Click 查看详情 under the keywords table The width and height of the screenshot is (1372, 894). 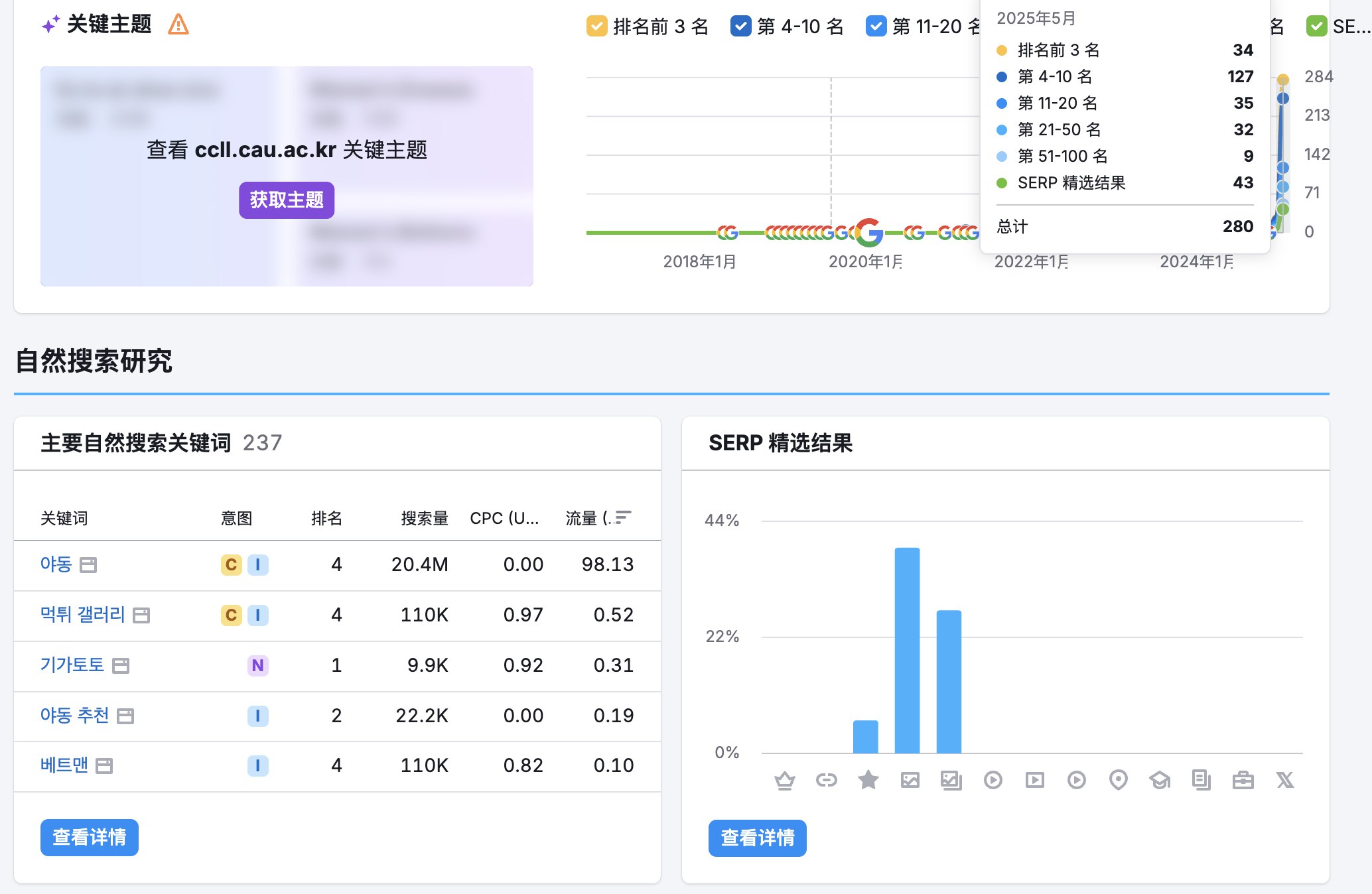[90, 837]
